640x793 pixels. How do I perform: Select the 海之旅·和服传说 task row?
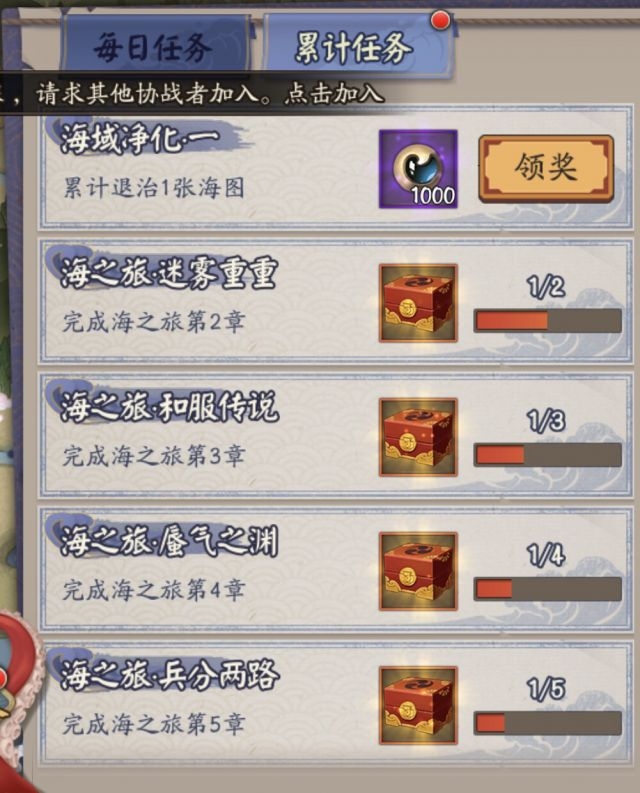(x=336, y=436)
